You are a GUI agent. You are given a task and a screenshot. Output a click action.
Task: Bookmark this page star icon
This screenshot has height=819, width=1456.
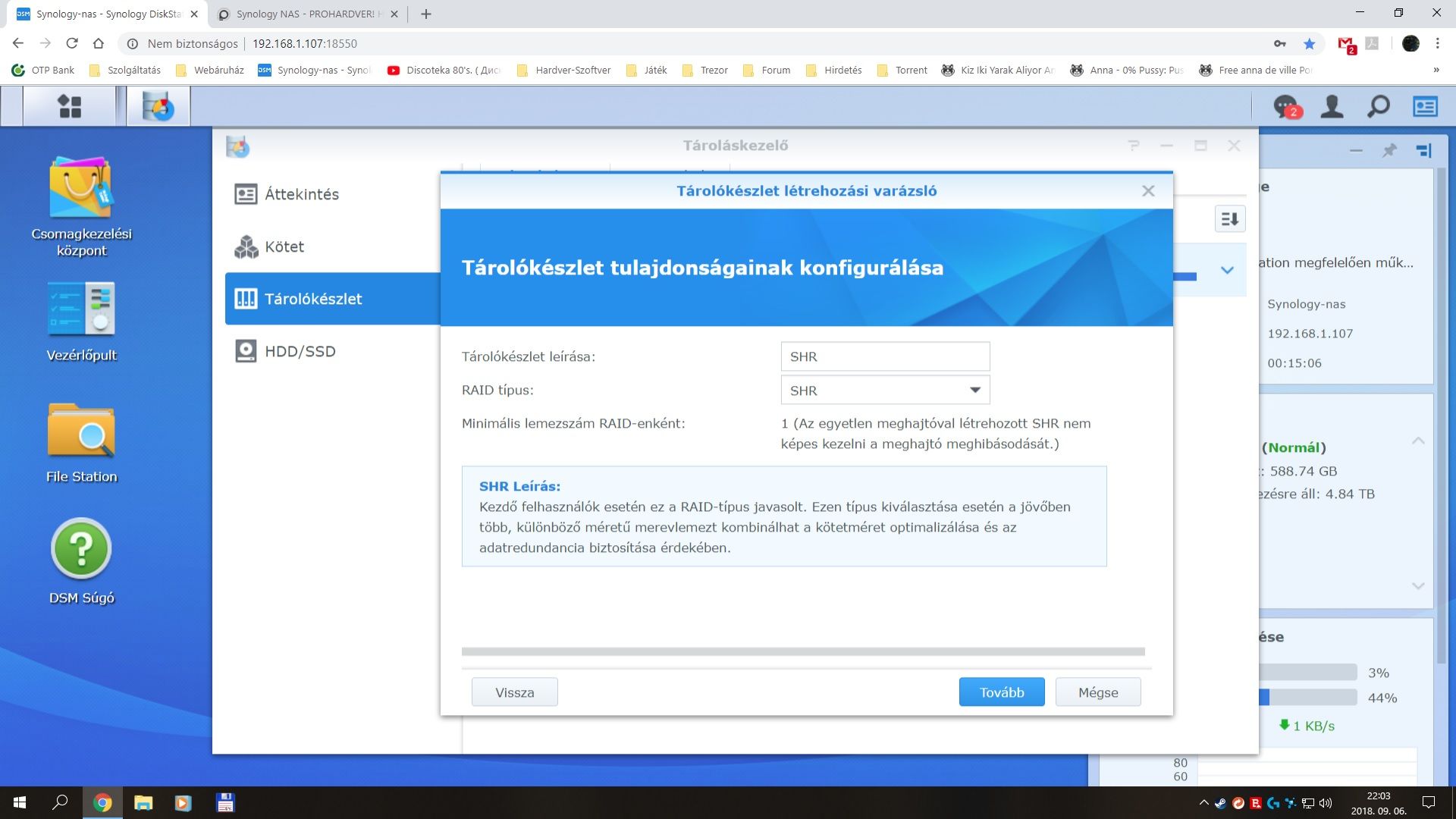point(1309,44)
